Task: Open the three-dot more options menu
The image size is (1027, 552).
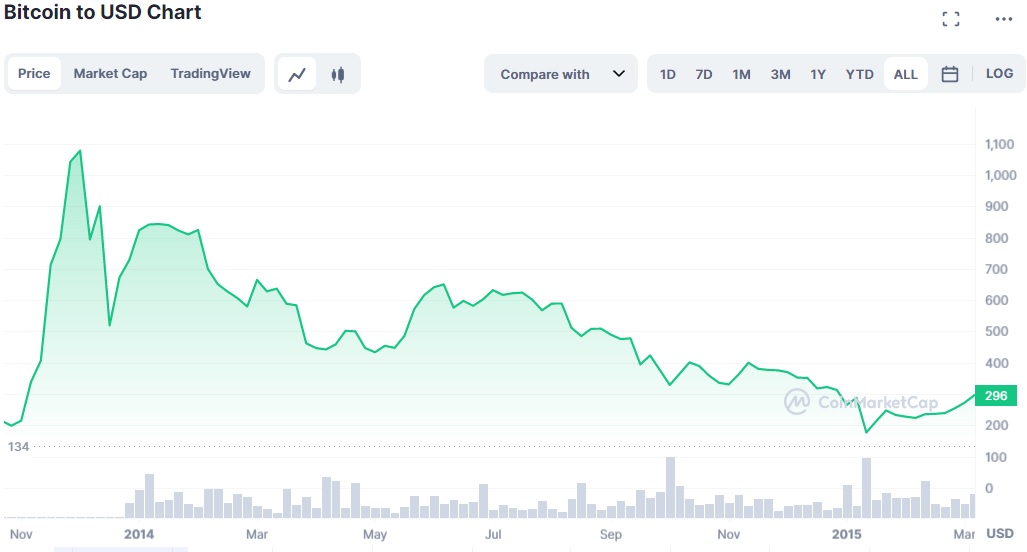Action: (1003, 19)
